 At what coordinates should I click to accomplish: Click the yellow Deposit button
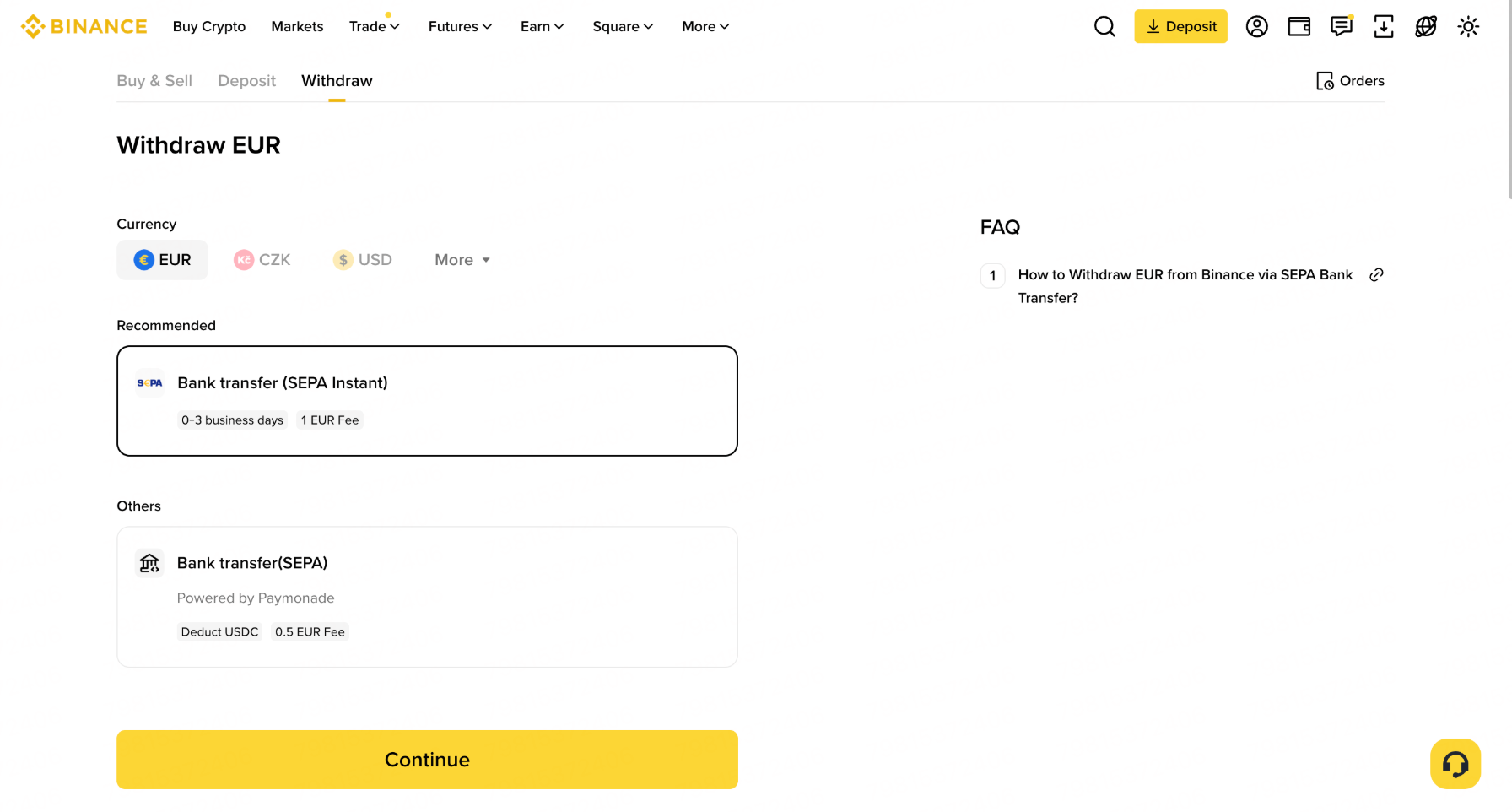click(x=1180, y=26)
